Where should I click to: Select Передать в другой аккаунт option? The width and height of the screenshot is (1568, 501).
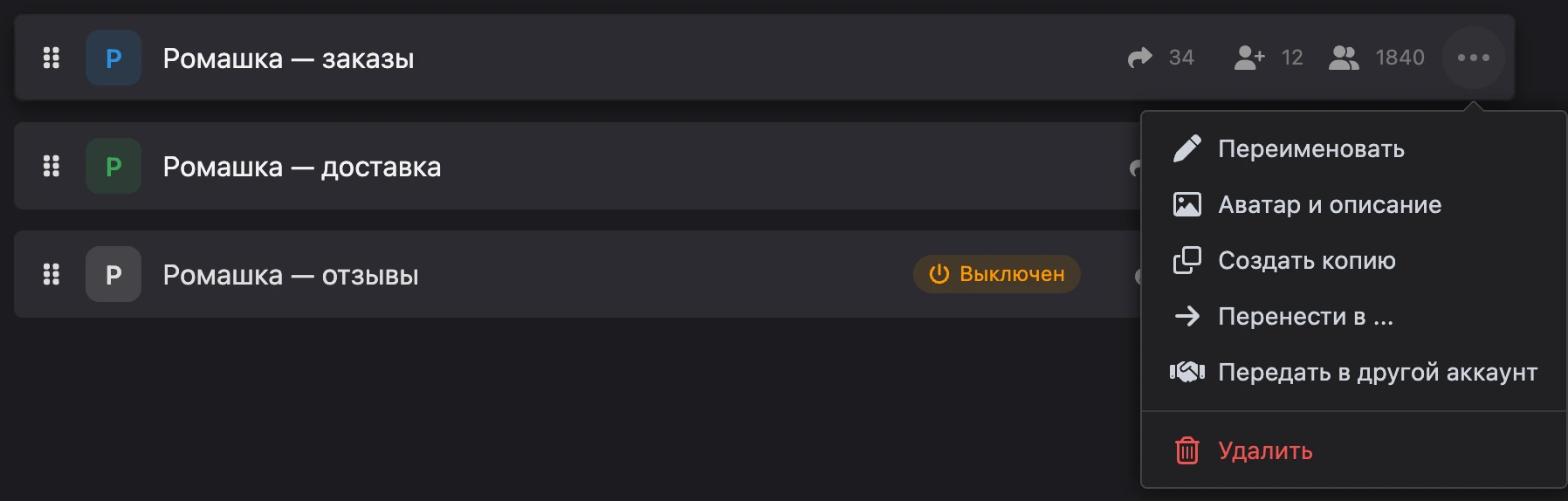click(1353, 372)
